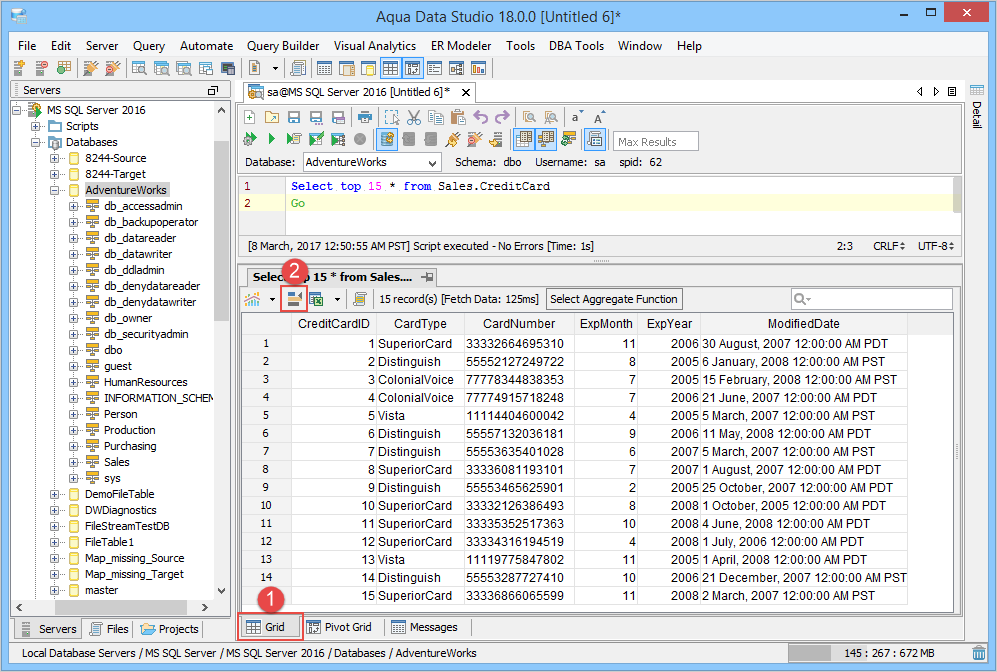
Task: Click the green Execute query play icon
Action: point(272,139)
